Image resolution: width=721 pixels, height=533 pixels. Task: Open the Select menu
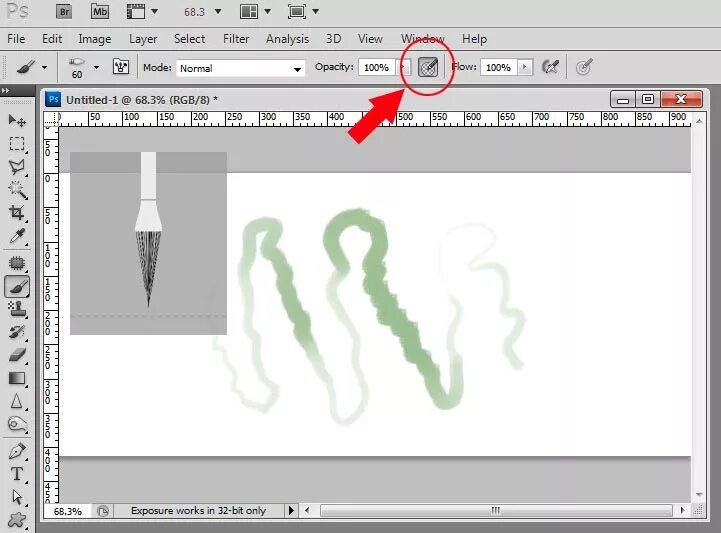pos(189,39)
